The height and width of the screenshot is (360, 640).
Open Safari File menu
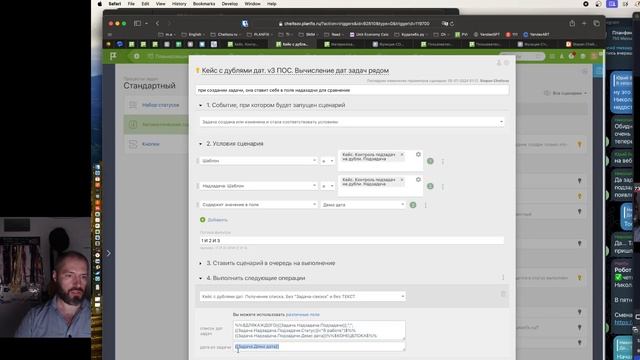pos(131,4)
